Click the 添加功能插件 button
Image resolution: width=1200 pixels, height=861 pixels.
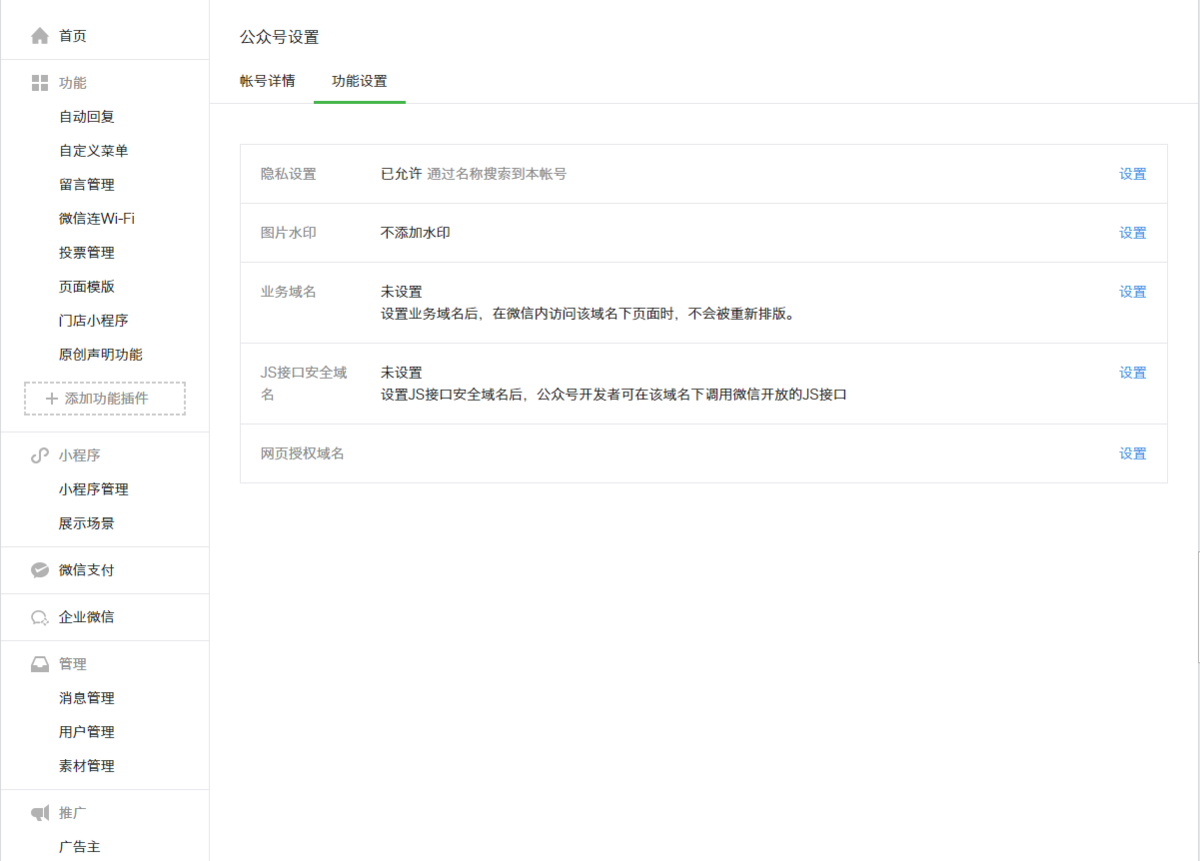coord(105,398)
